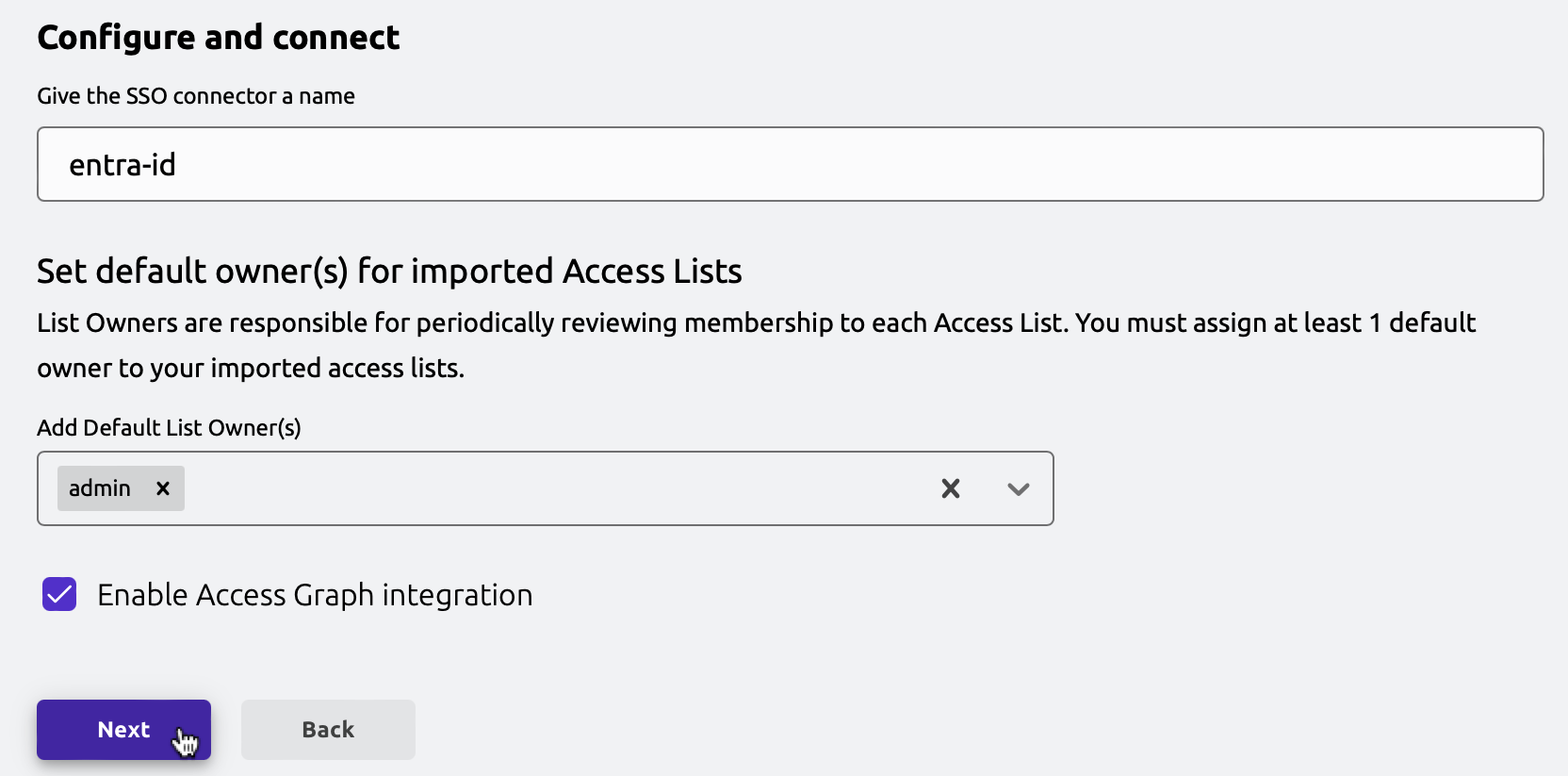Click the 'Give the SSO connector a name' label
The width and height of the screenshot is (1568, 776).
[196, 96]
